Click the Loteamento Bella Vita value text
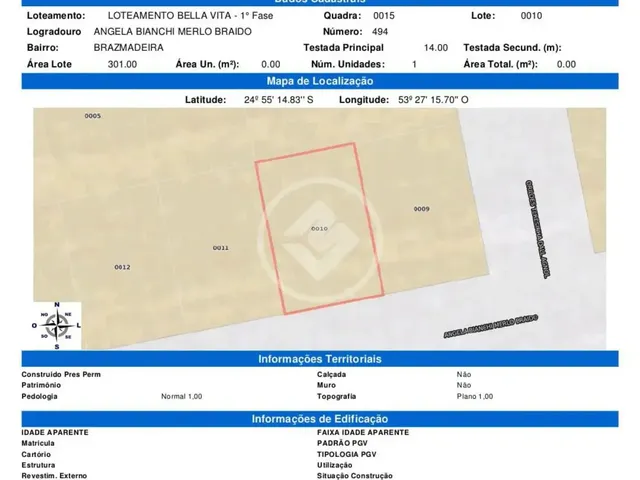Viewport: 640px width, 480px height. (191, 16)
